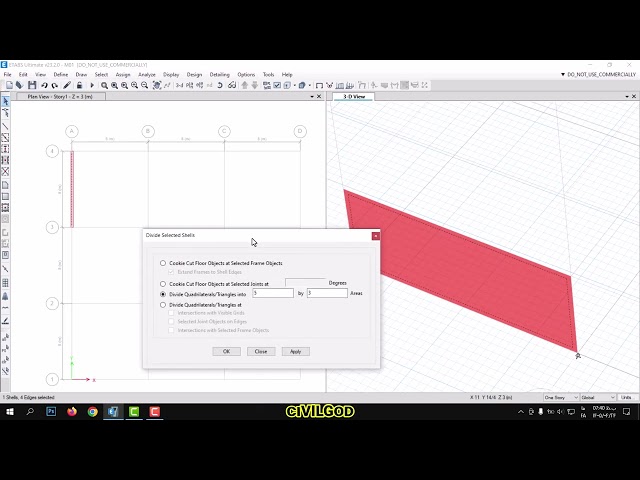Open Google Chrome from the taskbar
The image size is (640, 480).
[x=93, y=411]
